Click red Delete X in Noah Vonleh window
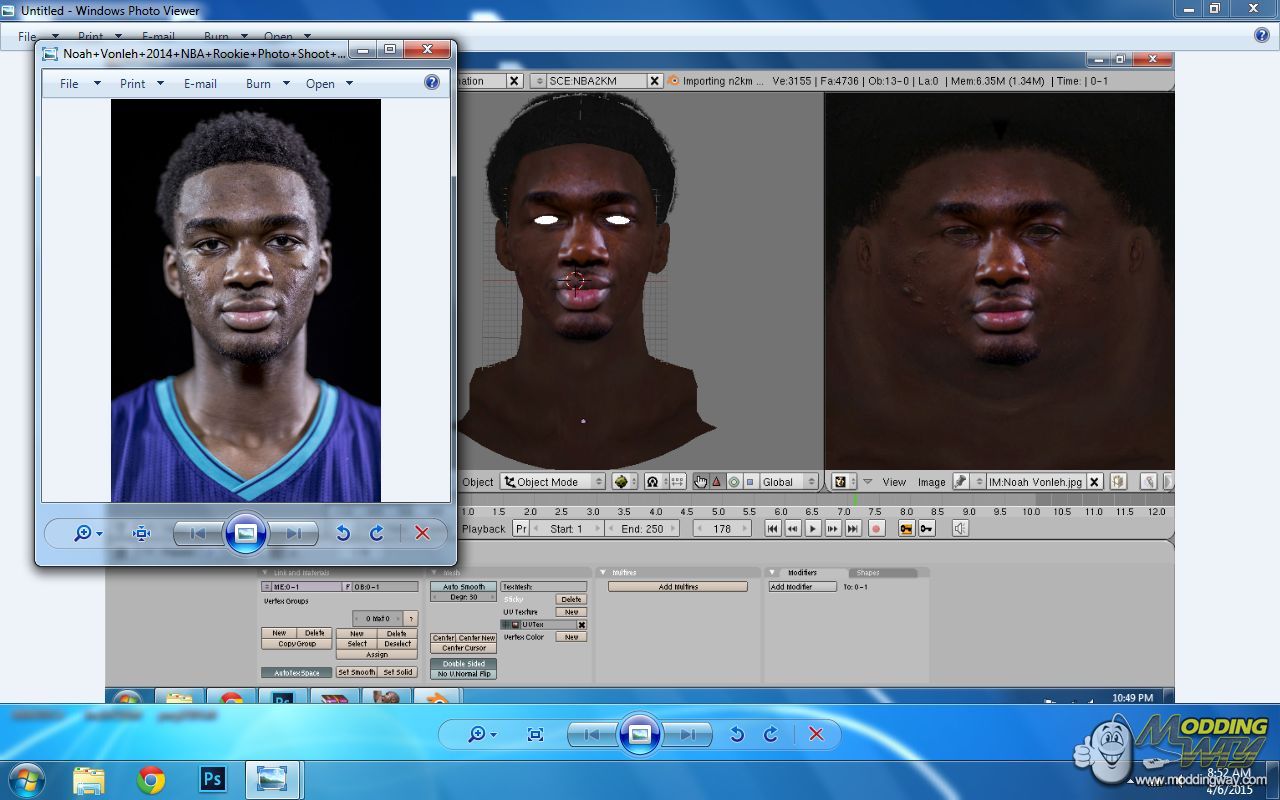This screenshot has width=1280, height=800. coord(422,534)
